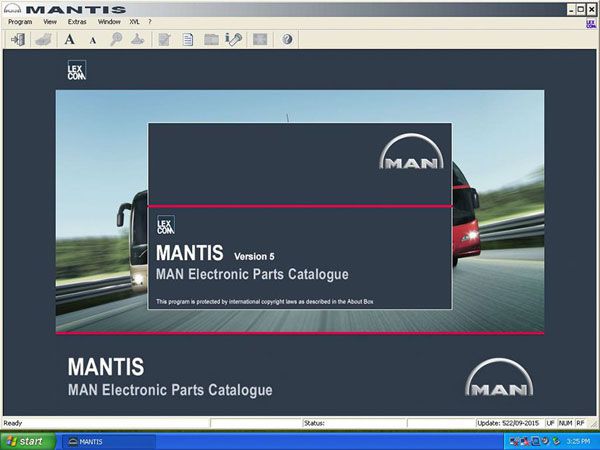Click the MANTIS Version 5 splash panel
600x450 pixels.
(x=299, y=216)
